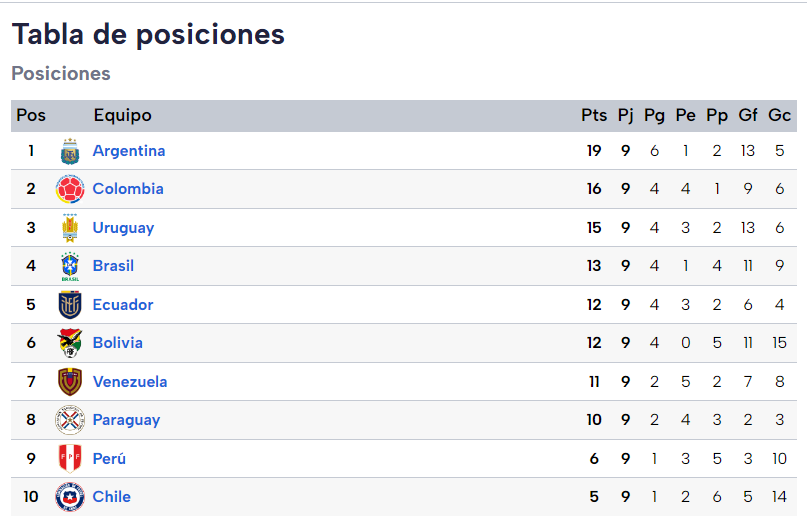This screenshot has height=523, width=807.
Task: Select the Chile team name link
Action: 112,497
